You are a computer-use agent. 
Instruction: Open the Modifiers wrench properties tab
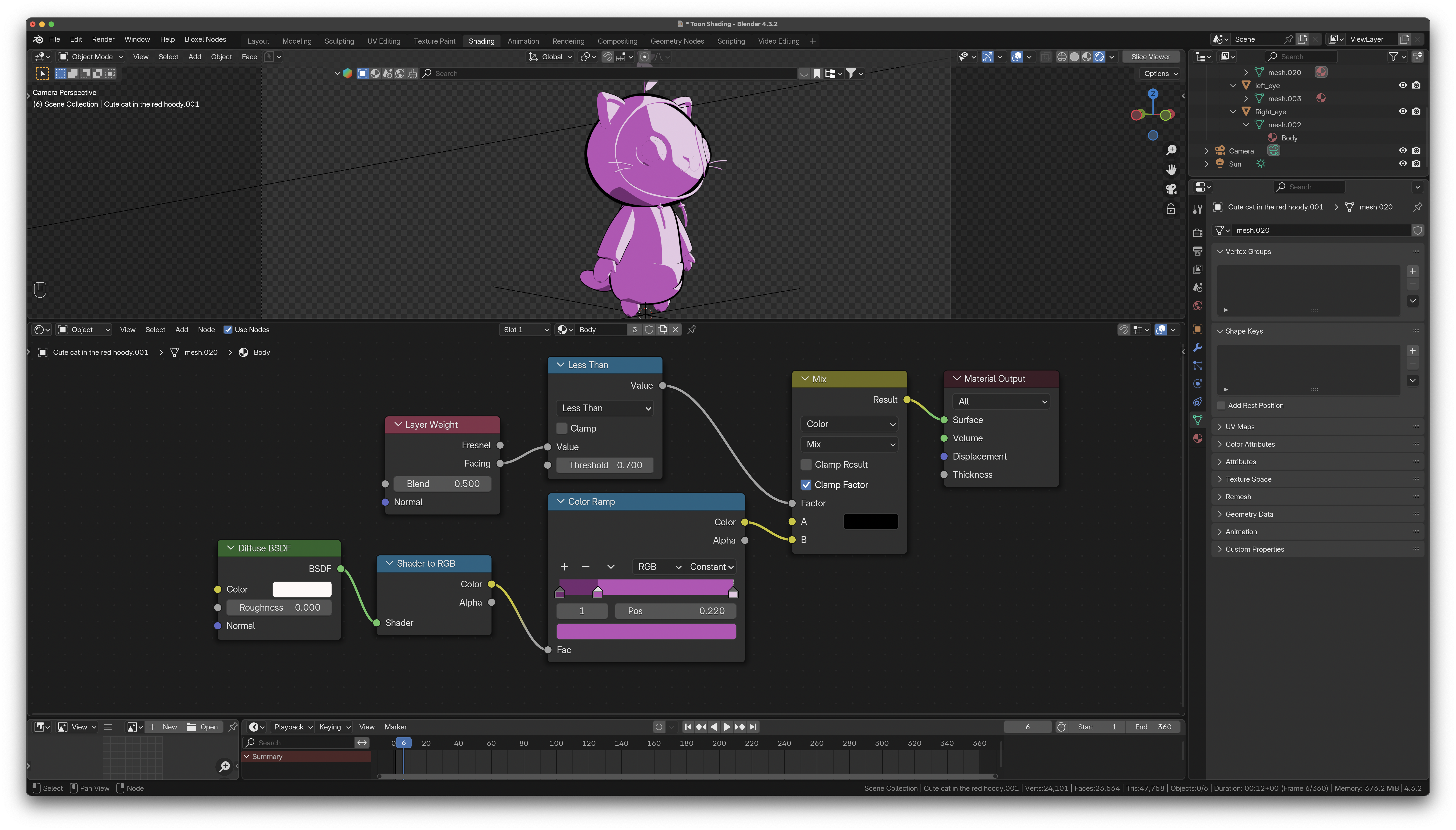click(x=1198, y=347)
